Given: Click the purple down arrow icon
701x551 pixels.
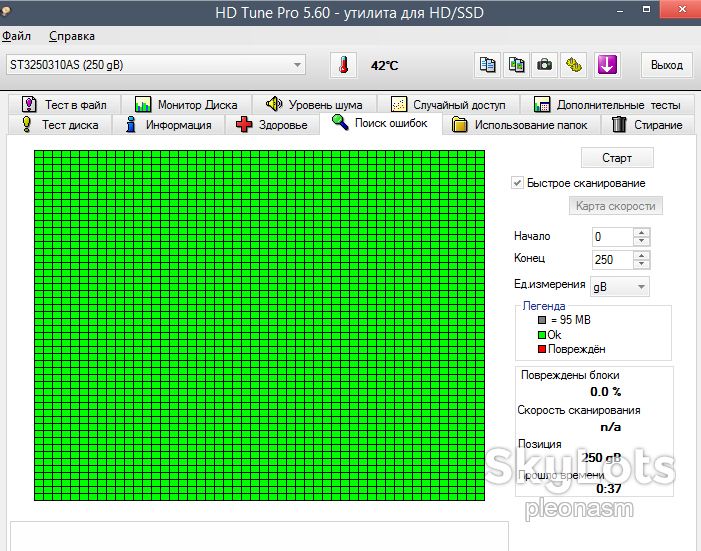Looking at the screenshot, I should click(607, 65).
